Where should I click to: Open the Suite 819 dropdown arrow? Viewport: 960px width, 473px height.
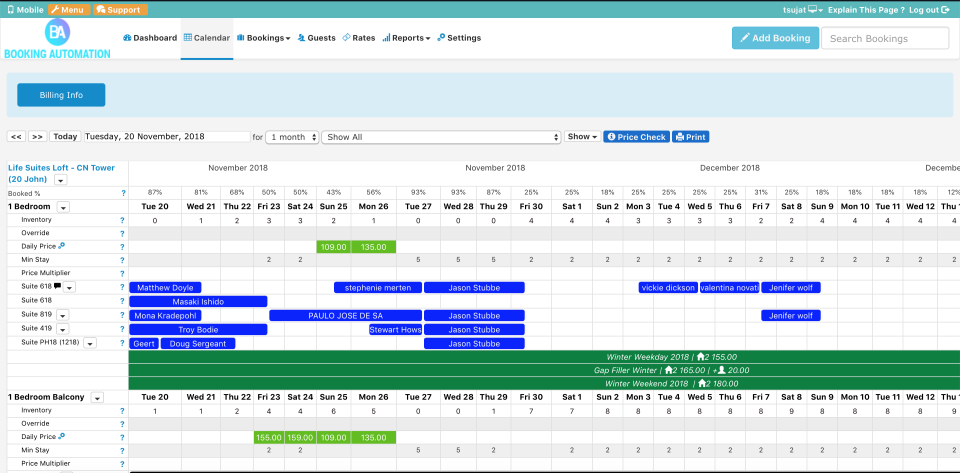point(62,315)
